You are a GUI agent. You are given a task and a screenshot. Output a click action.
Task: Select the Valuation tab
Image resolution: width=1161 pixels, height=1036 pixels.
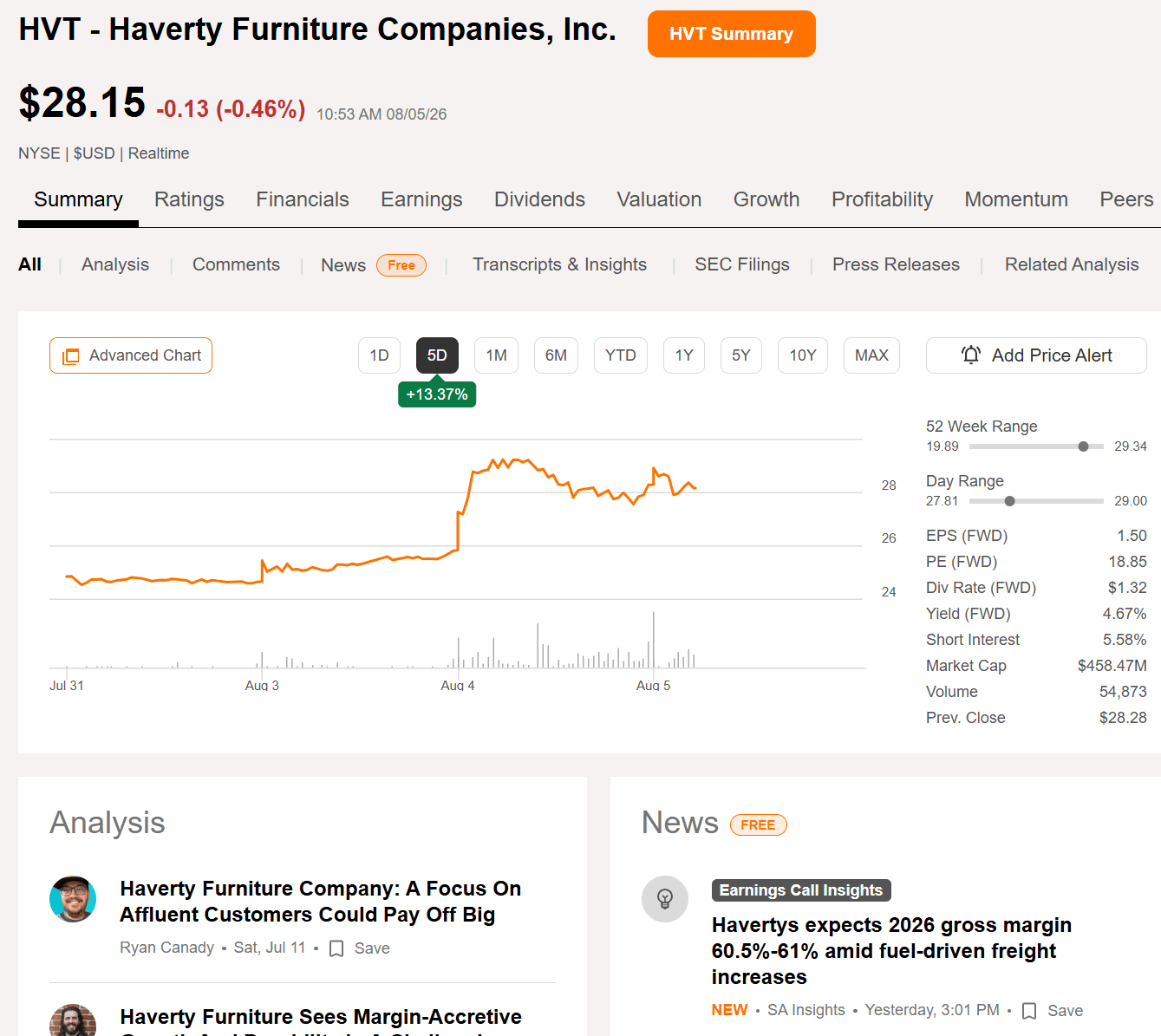pyautogui.click(x=659, y=199)
